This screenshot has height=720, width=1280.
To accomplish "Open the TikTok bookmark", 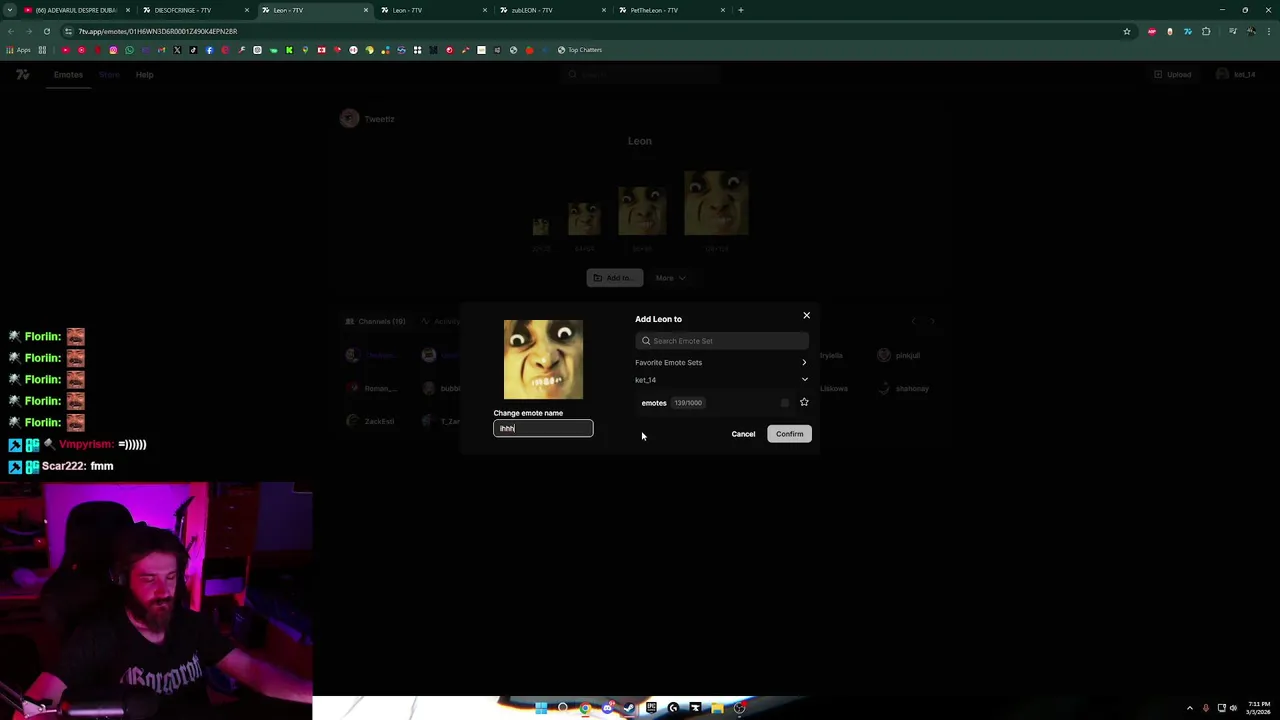I will (193, 50).
